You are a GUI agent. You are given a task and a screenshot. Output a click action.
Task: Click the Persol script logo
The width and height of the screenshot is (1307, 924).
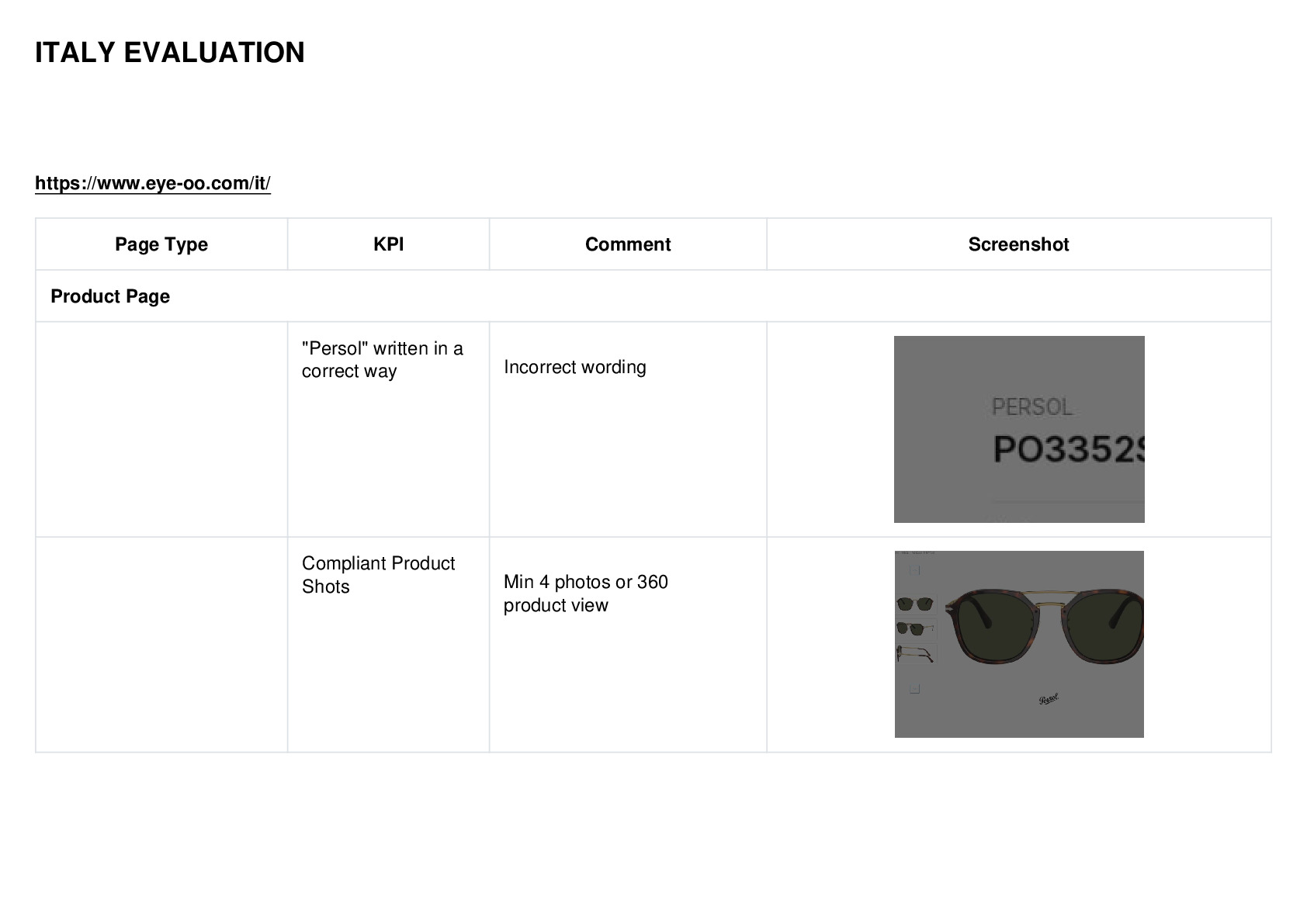pyautogui.click(x=1049, y=699)
